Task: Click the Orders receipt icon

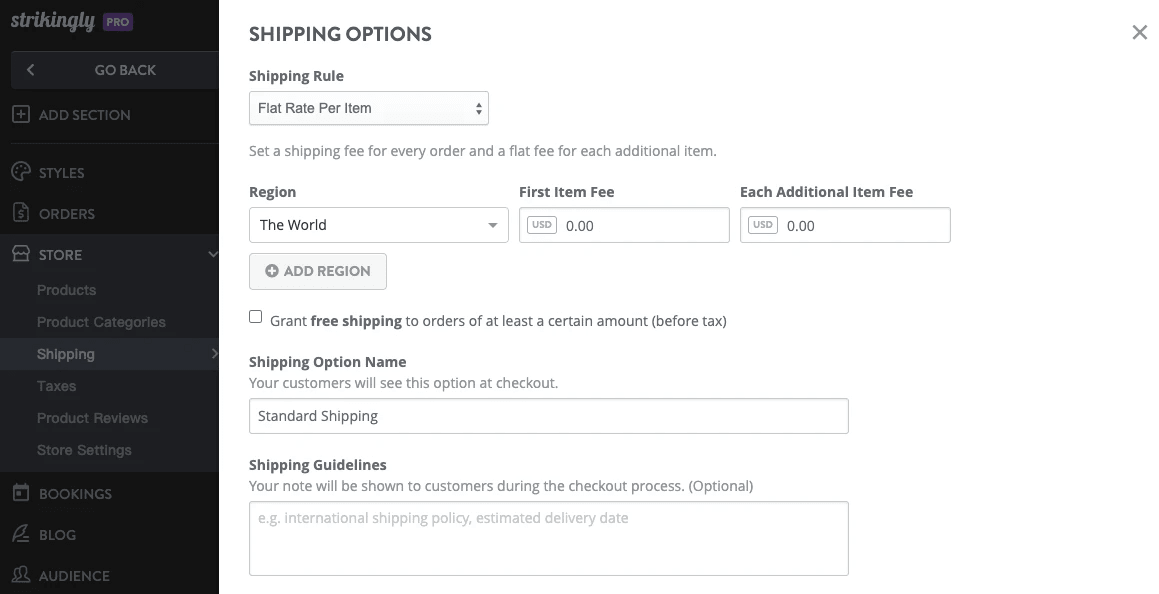Action: pos(20,213)
